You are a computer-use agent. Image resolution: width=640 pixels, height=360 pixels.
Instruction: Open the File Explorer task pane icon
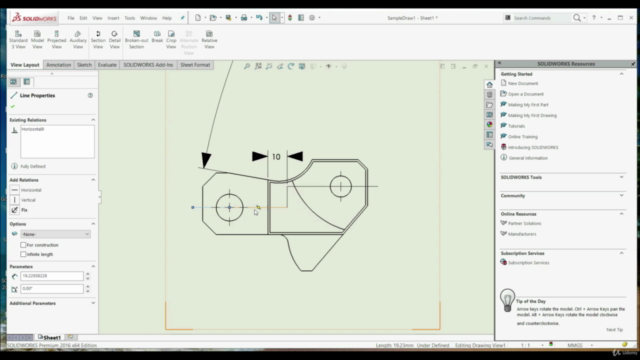coord(489,105)
